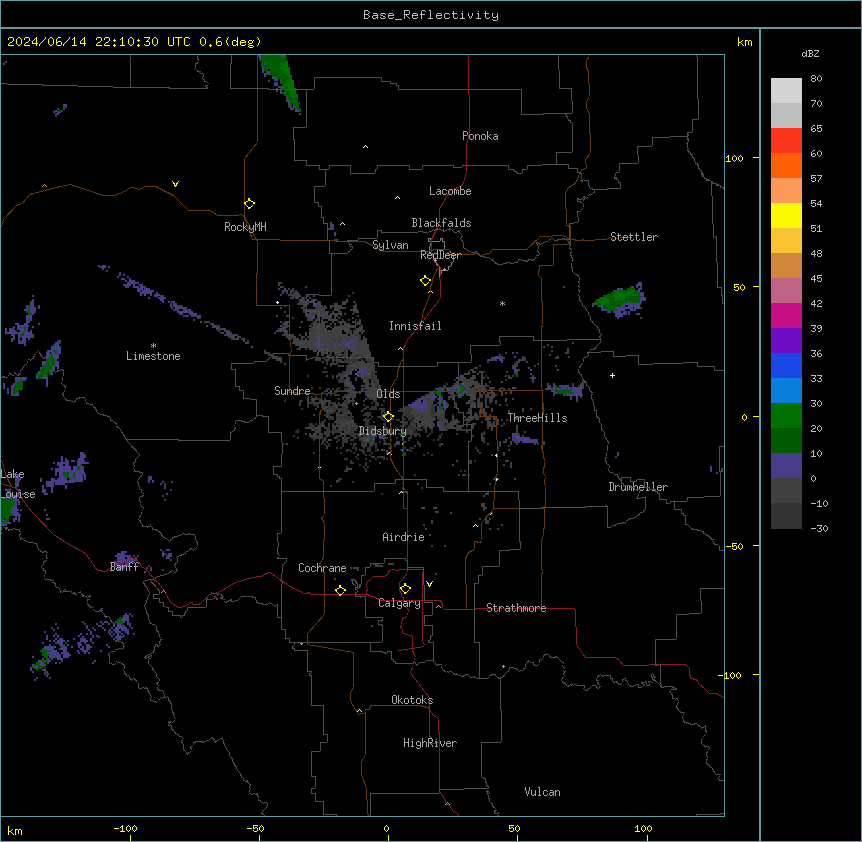Click the Okotoks label

[412, 700]
